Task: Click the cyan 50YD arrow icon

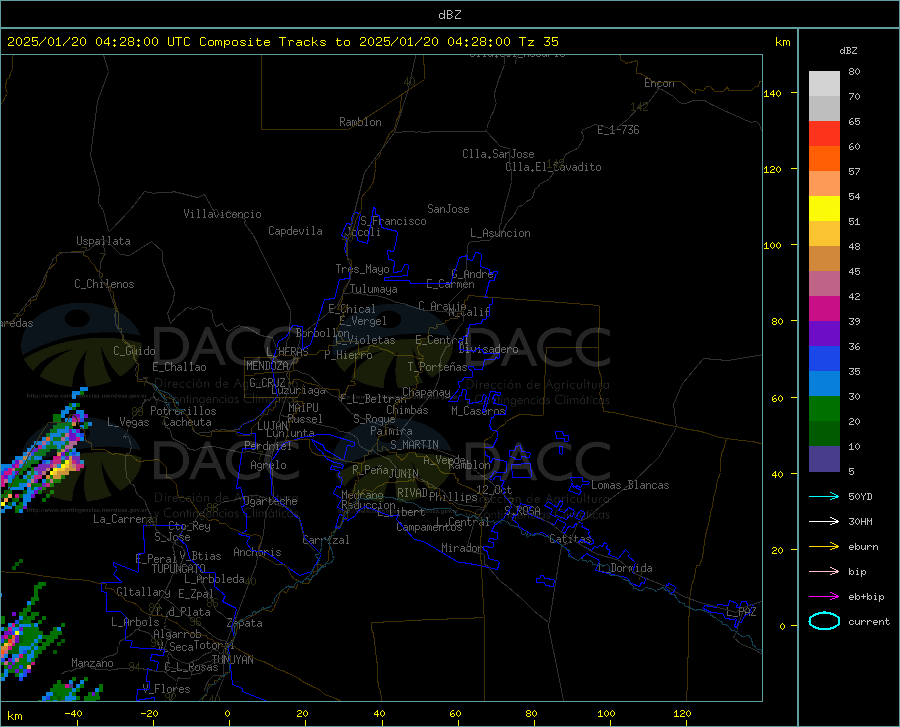Action: (824, 496)
